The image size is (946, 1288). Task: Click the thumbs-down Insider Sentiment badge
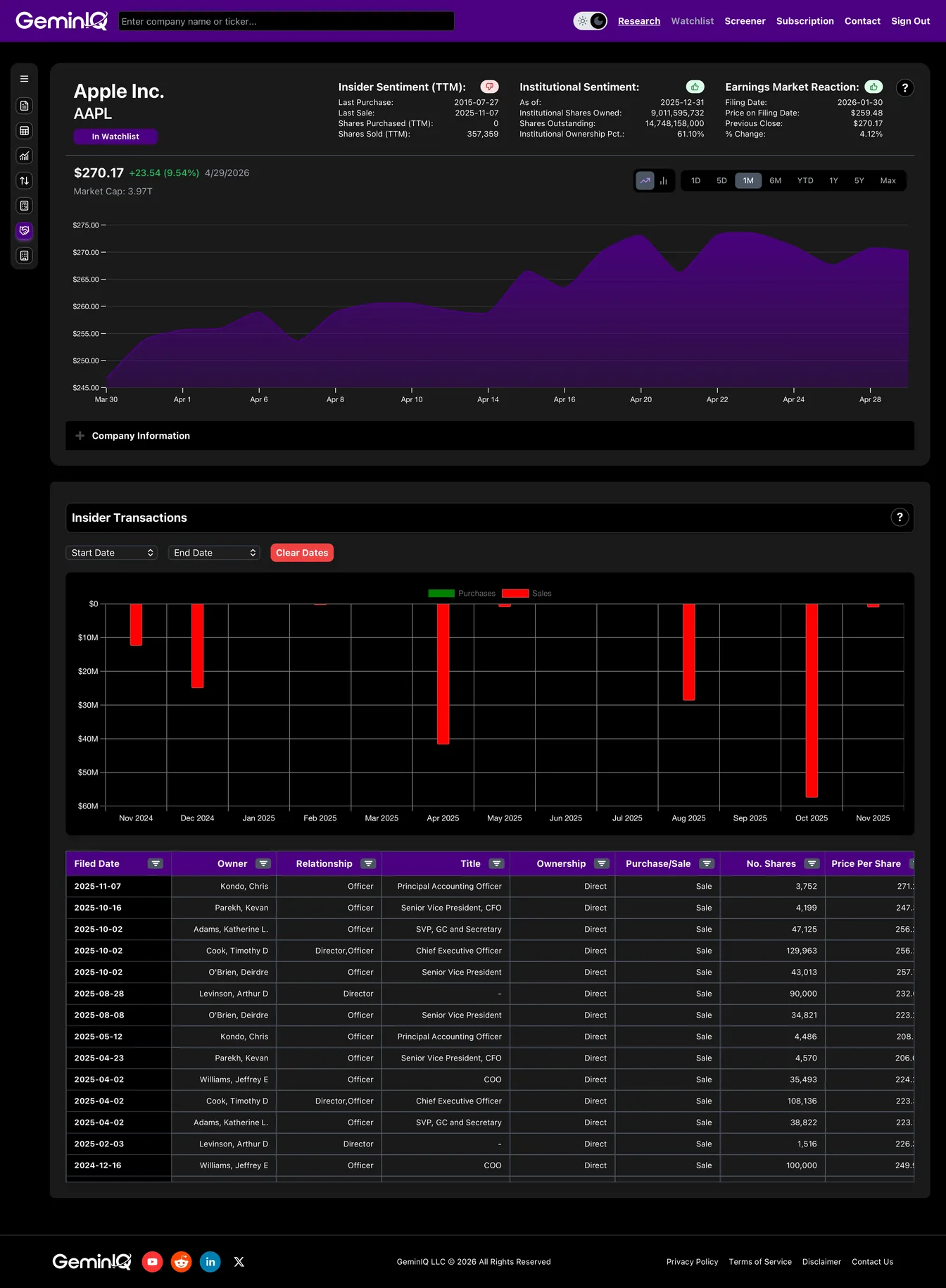(x=489, y=87)
